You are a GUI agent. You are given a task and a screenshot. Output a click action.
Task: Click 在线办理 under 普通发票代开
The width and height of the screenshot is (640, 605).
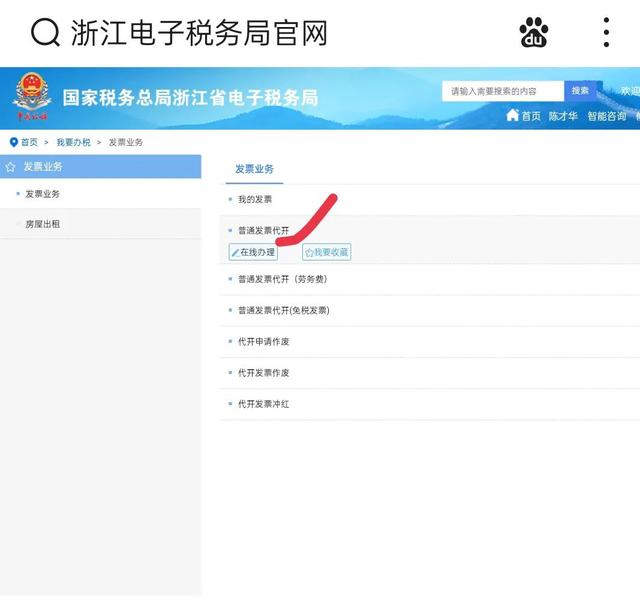click(253, 253)
